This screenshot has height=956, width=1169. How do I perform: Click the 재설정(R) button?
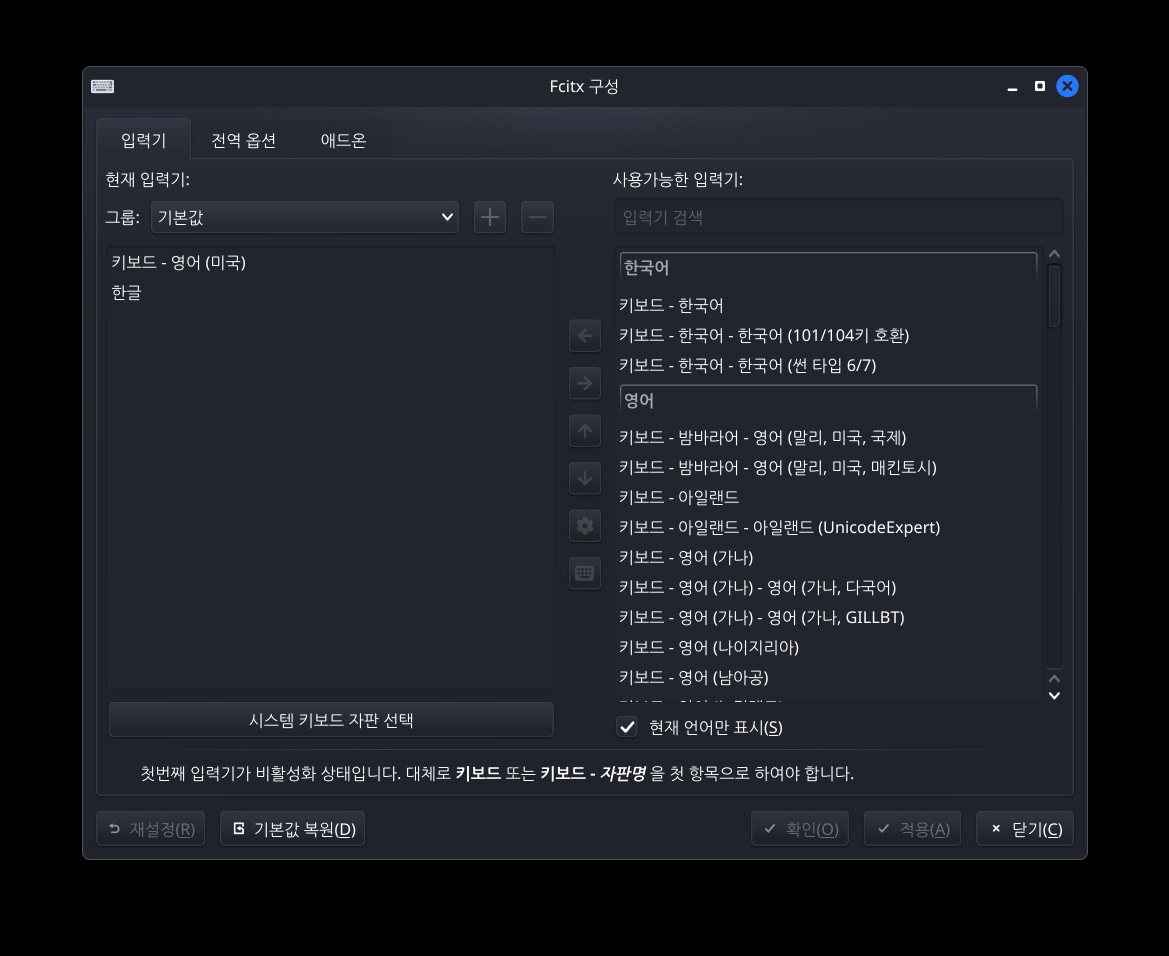[x=151, y=829]
